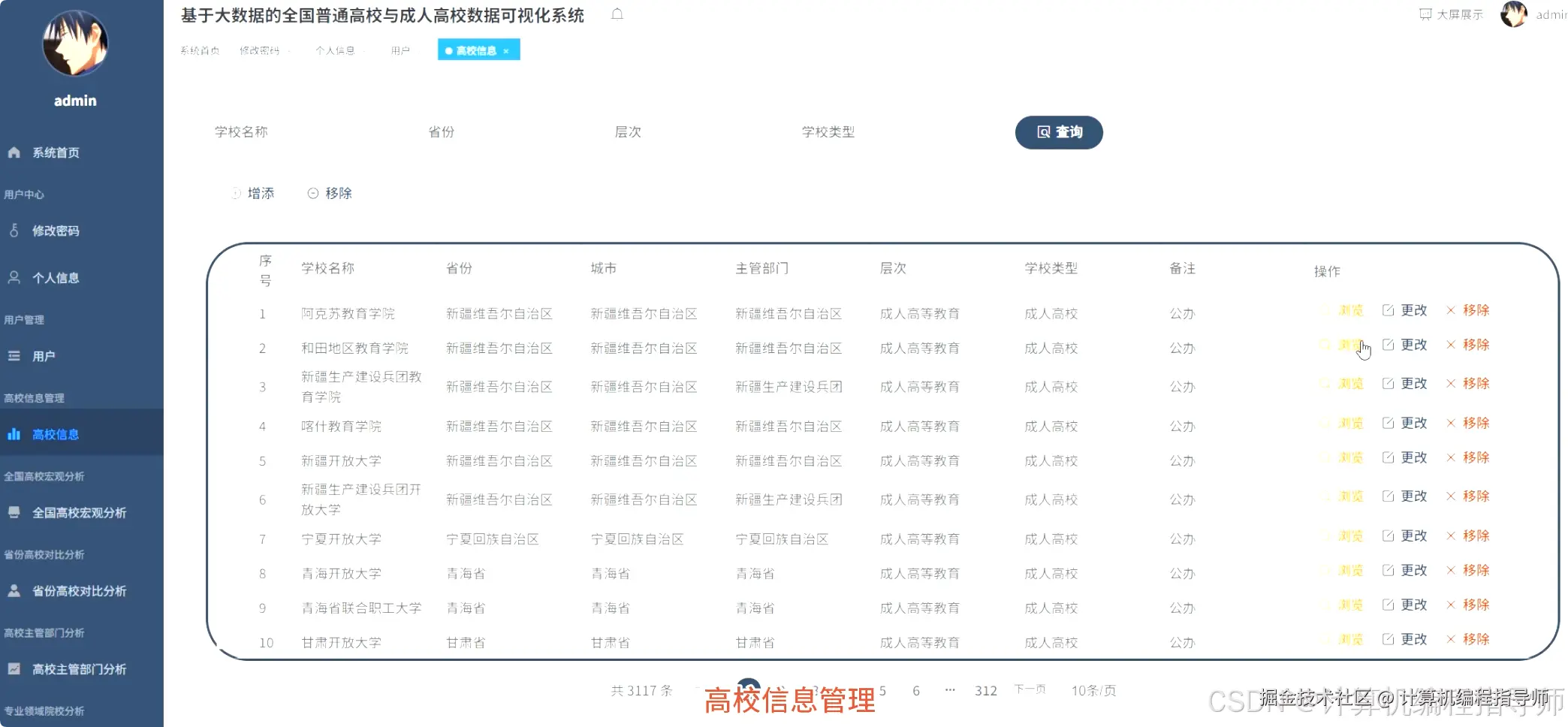Remove the 新疆生产建设兵团开放大学 row
Screen dimensions: 1568x727
click(x=1468, y=496)
